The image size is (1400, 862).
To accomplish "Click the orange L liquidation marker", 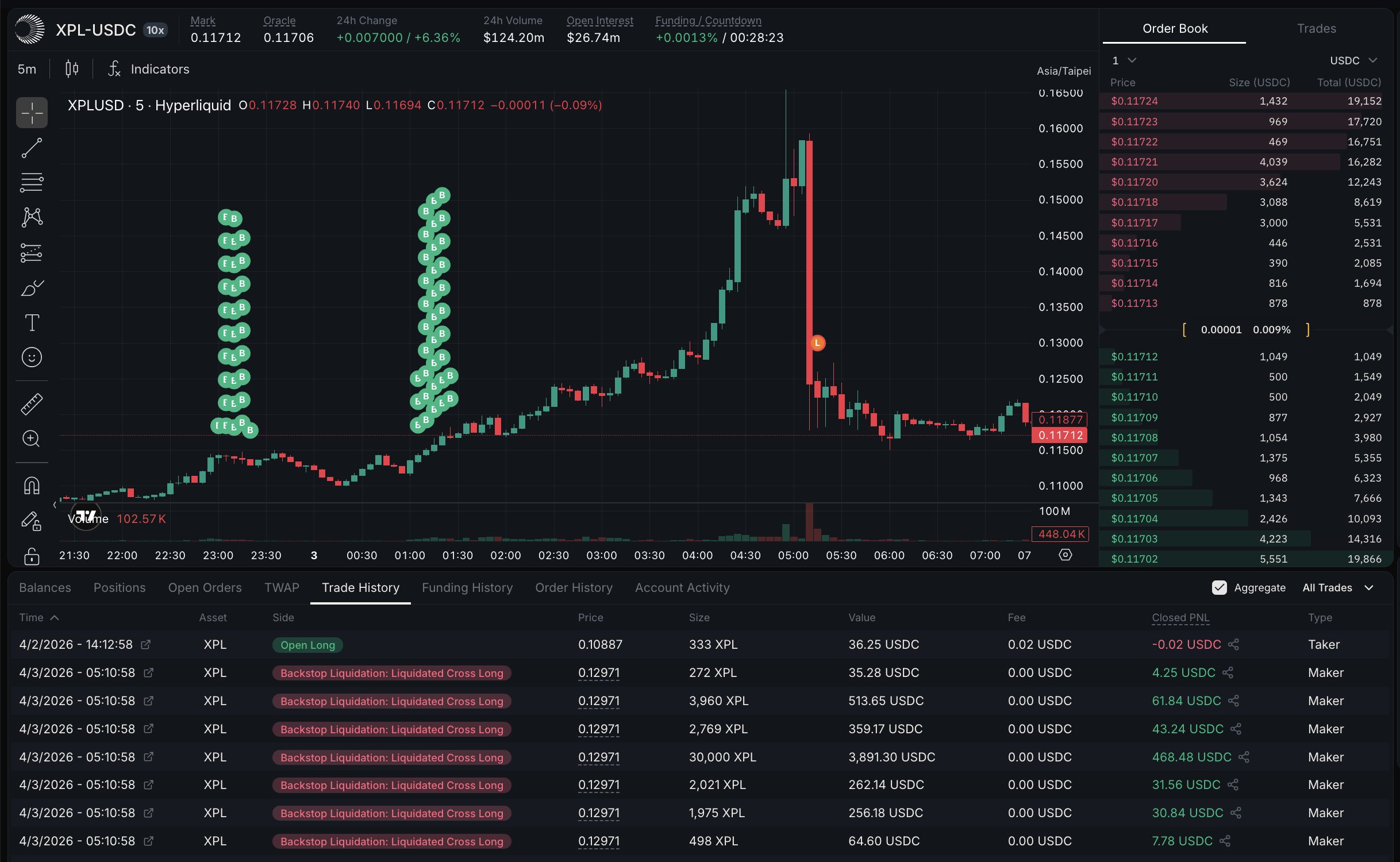I will 817,343.
